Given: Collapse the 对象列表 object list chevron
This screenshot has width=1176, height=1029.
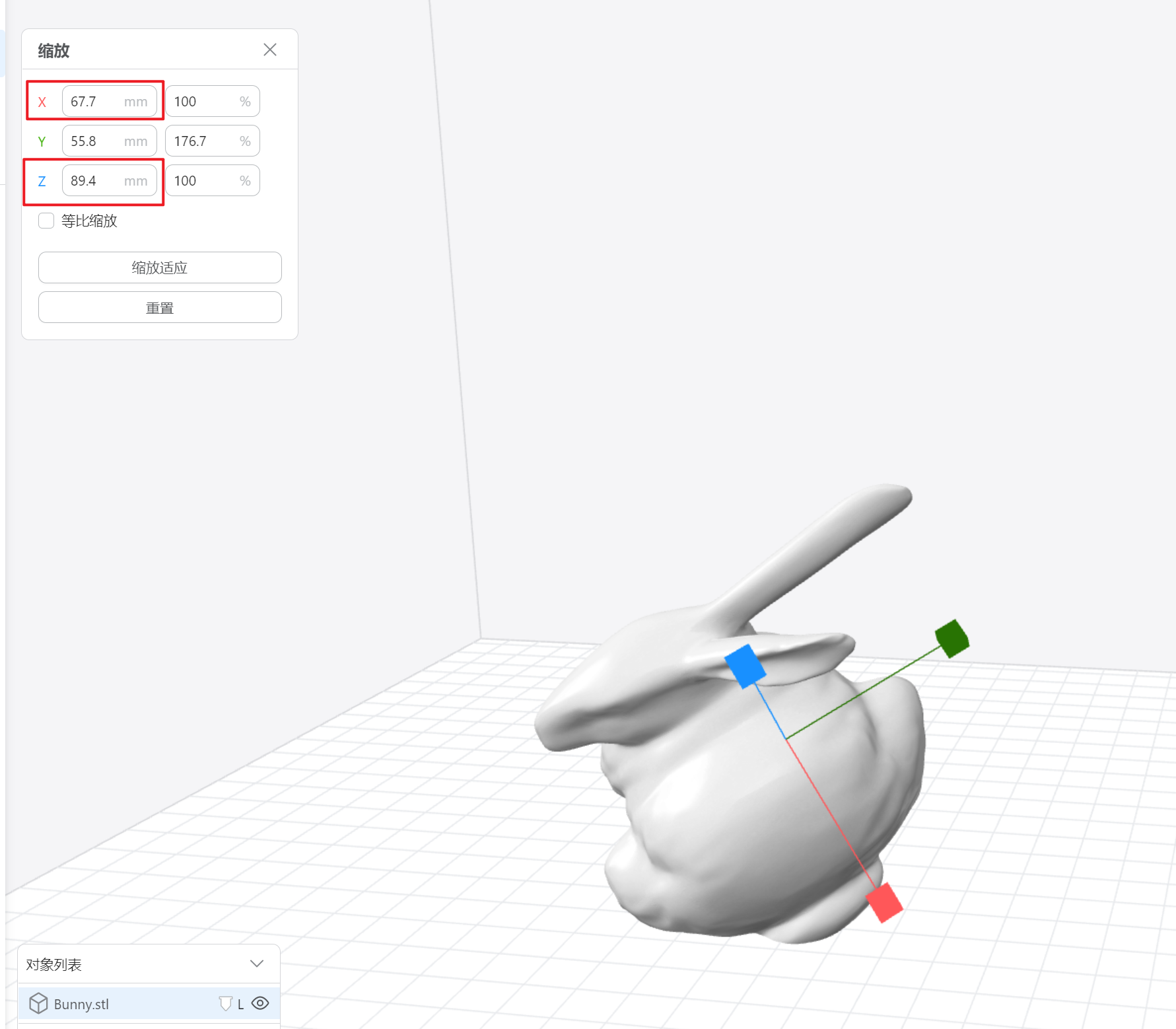Looking at the screenshot, I should pos(257,964).
